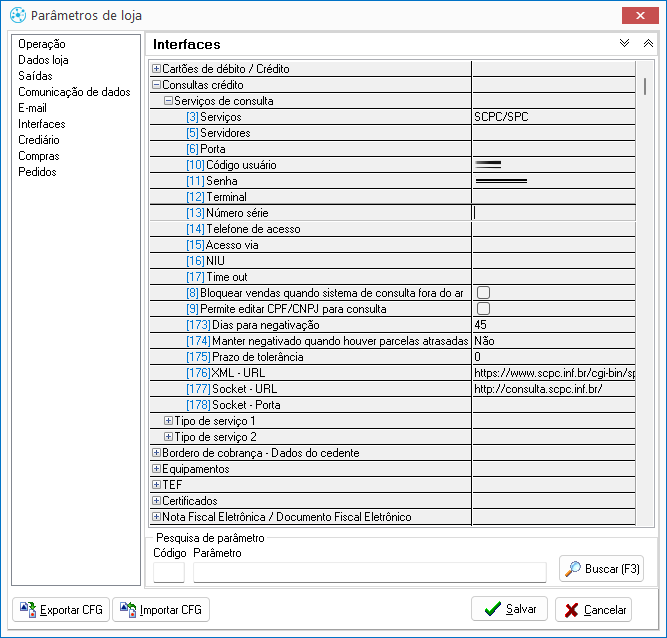Screen dimensions: 667x638
Task: Click the red X Cancelar icon
Action: coord(571,610)
